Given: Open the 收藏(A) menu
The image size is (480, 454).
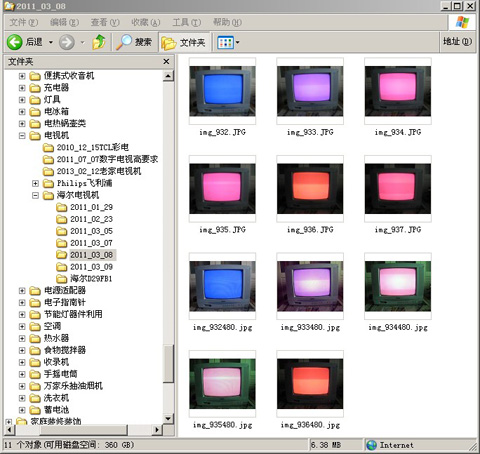Looking at the screenshot, I should [146, 23].
